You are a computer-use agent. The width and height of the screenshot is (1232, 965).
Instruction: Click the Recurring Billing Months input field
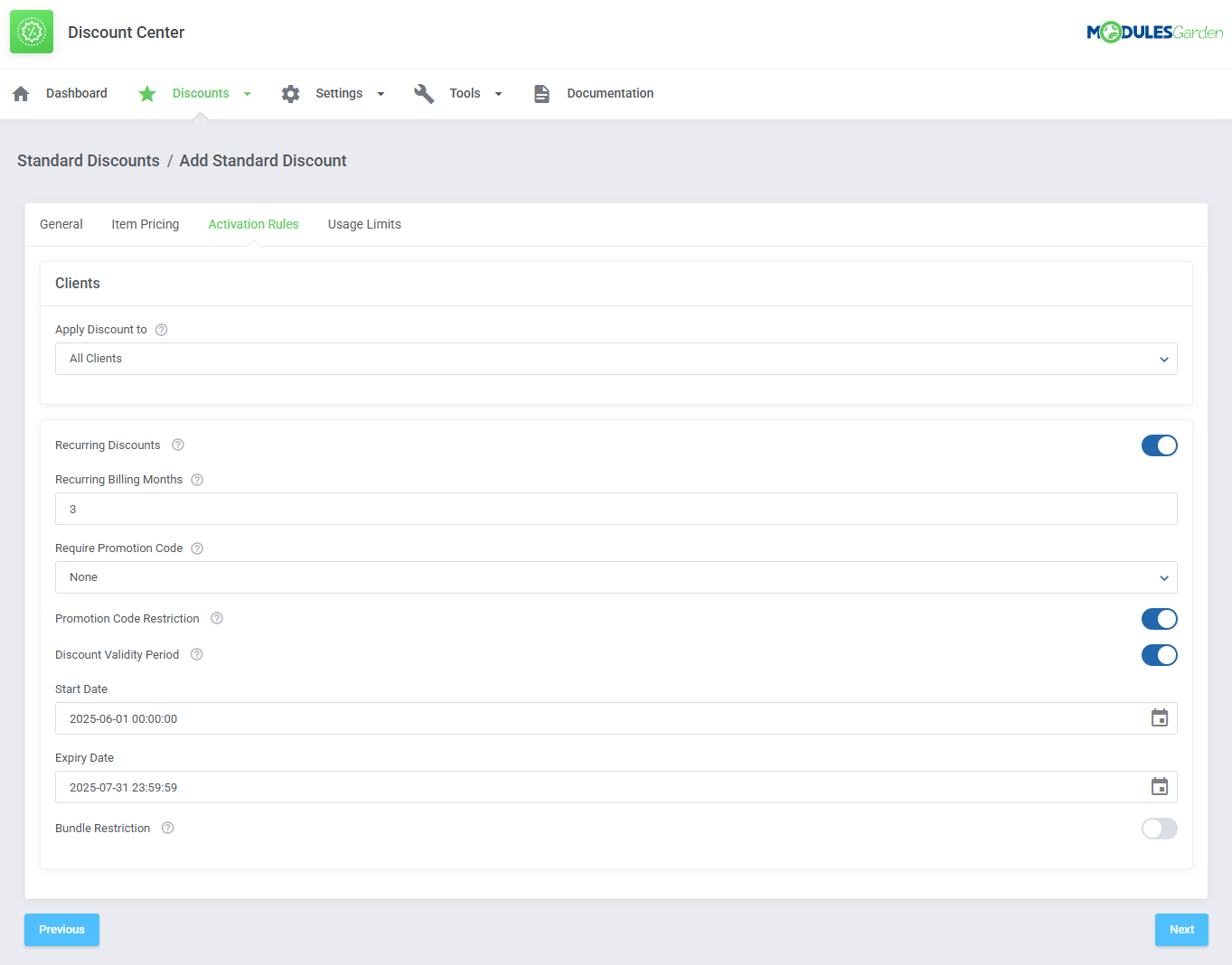coord(616,509)
